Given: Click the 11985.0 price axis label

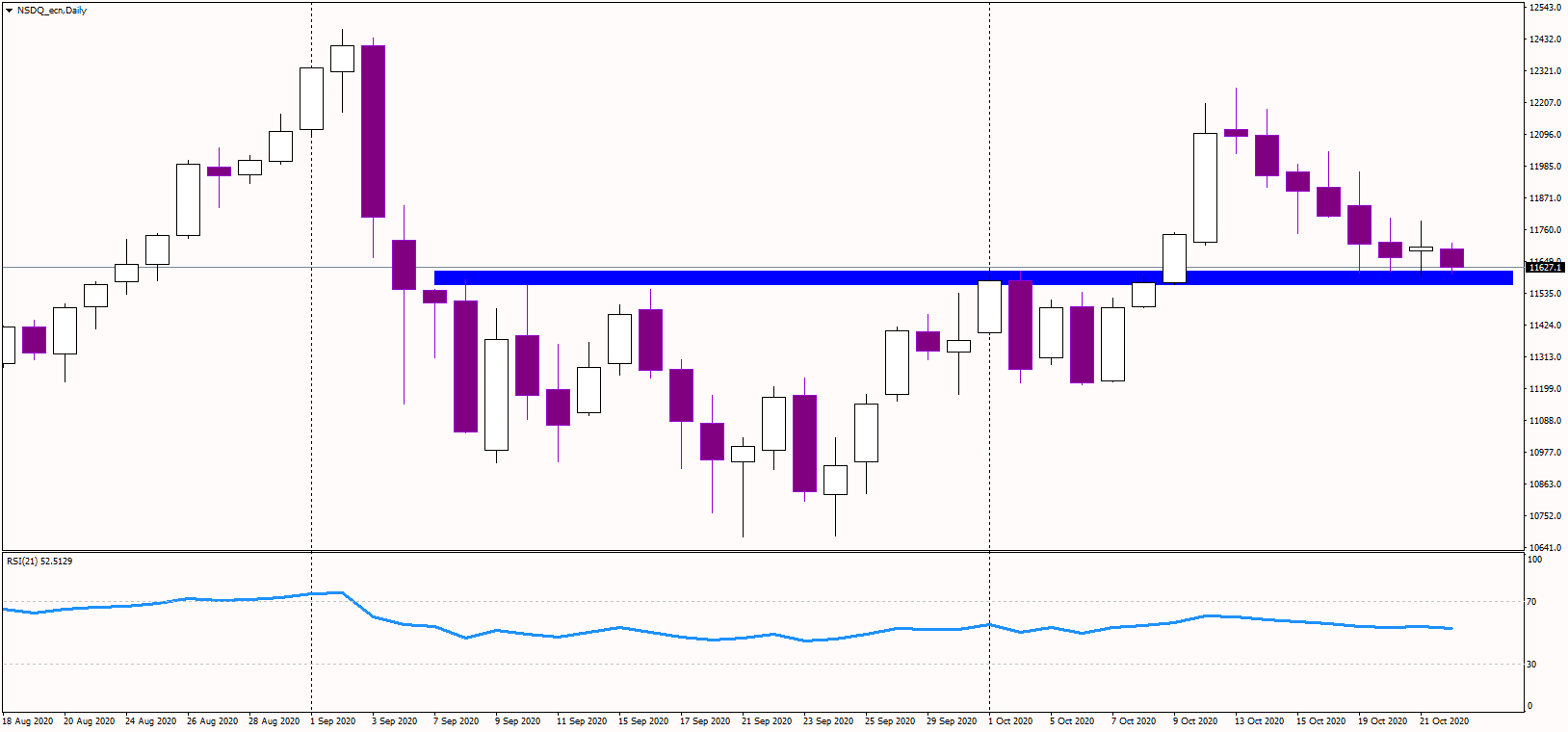Looking at the screenshot, I should click(1546, 167).
